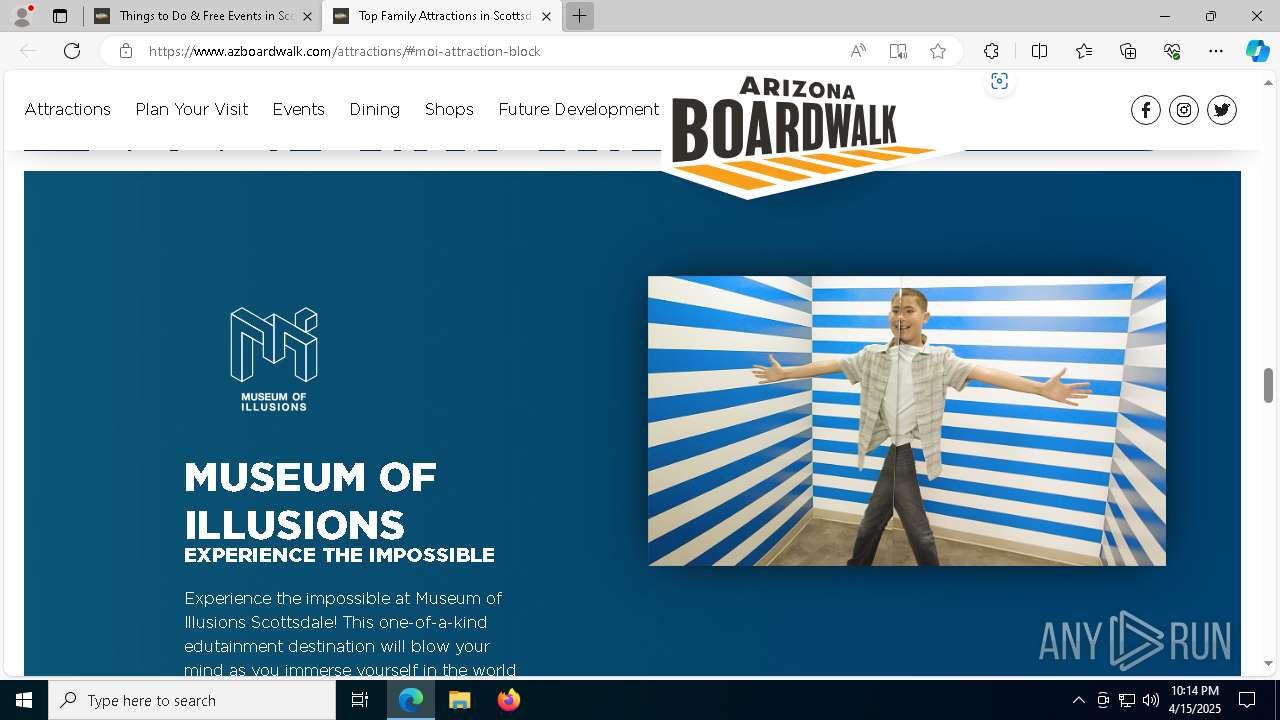Open the Instagram social icon
Screen dimensions: 1280x720
1184,110
